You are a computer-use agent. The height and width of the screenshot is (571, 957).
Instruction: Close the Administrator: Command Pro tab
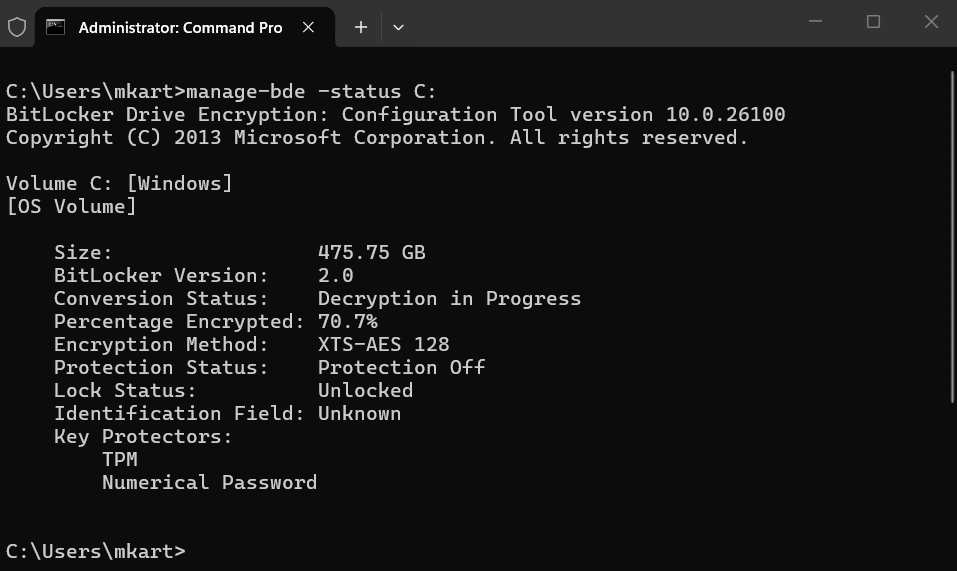click(x=309, y=27)
